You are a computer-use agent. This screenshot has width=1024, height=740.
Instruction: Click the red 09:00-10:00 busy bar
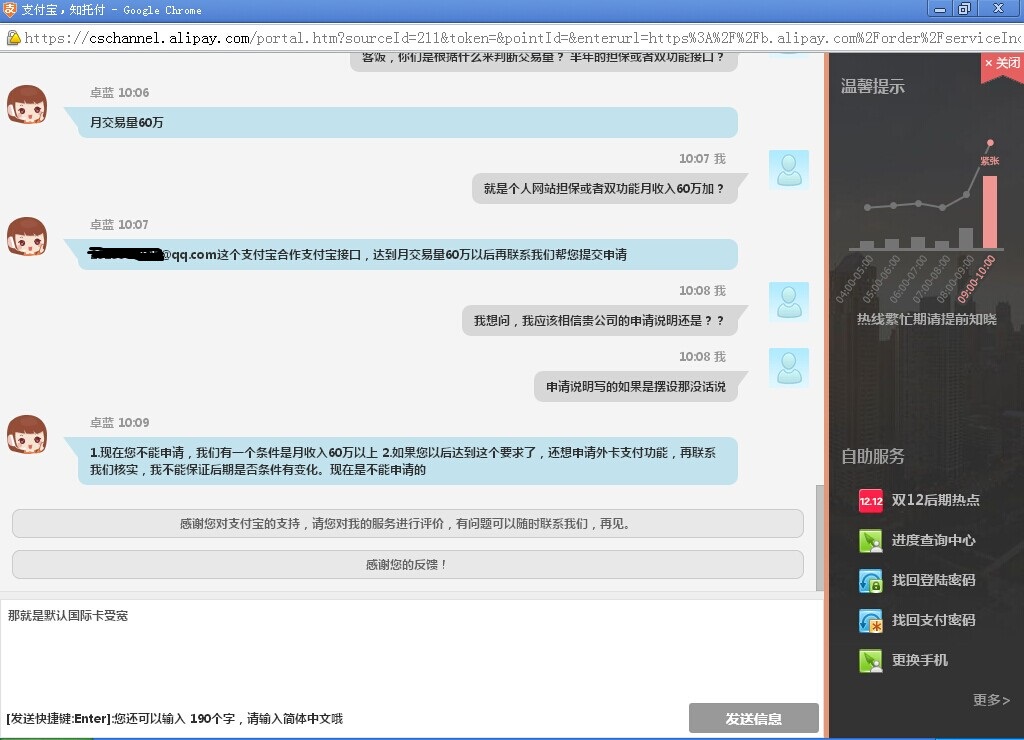pos(989,211)
